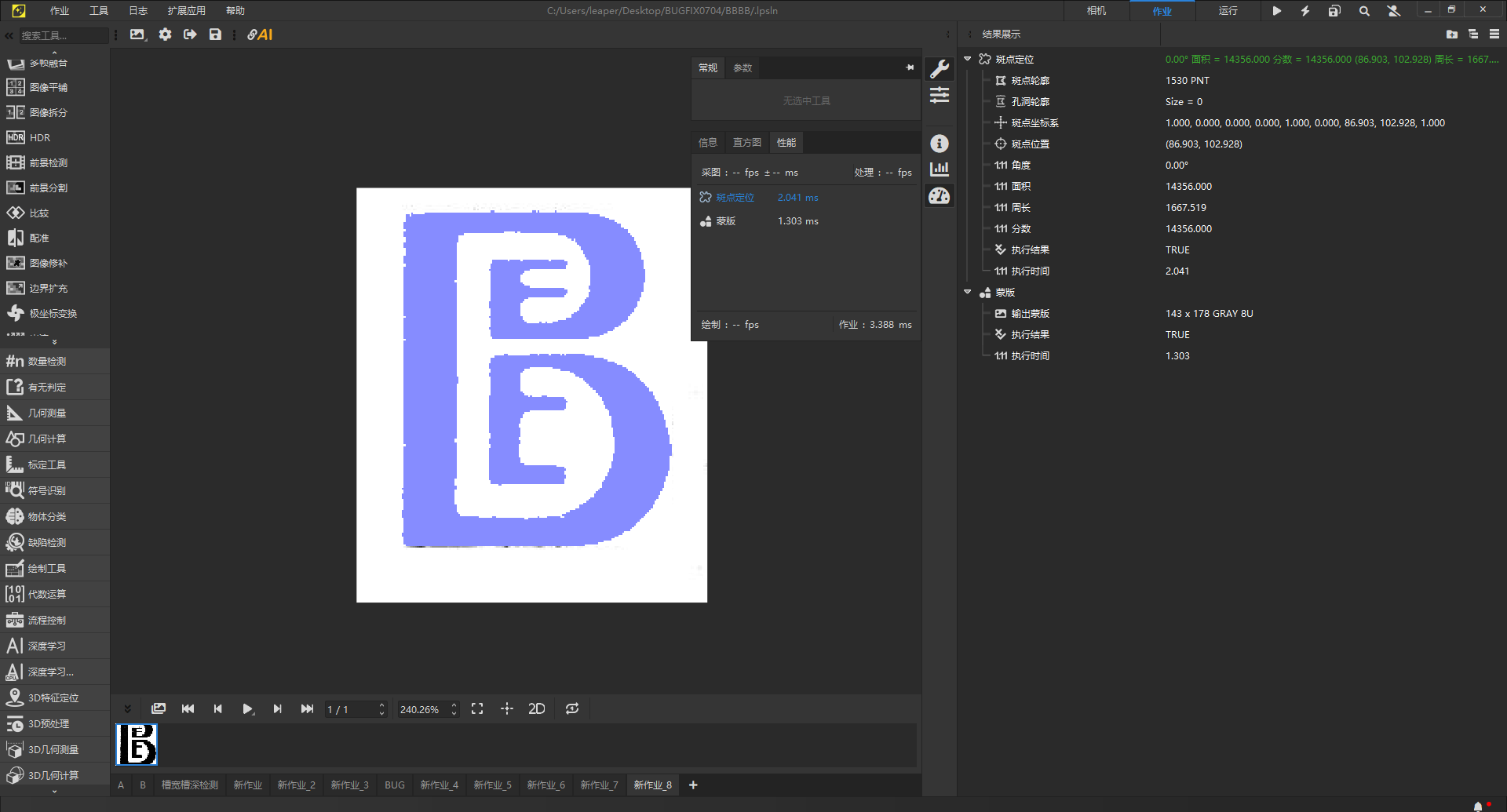
Task: Select the B image thumbnail
Action: point(137,745)
